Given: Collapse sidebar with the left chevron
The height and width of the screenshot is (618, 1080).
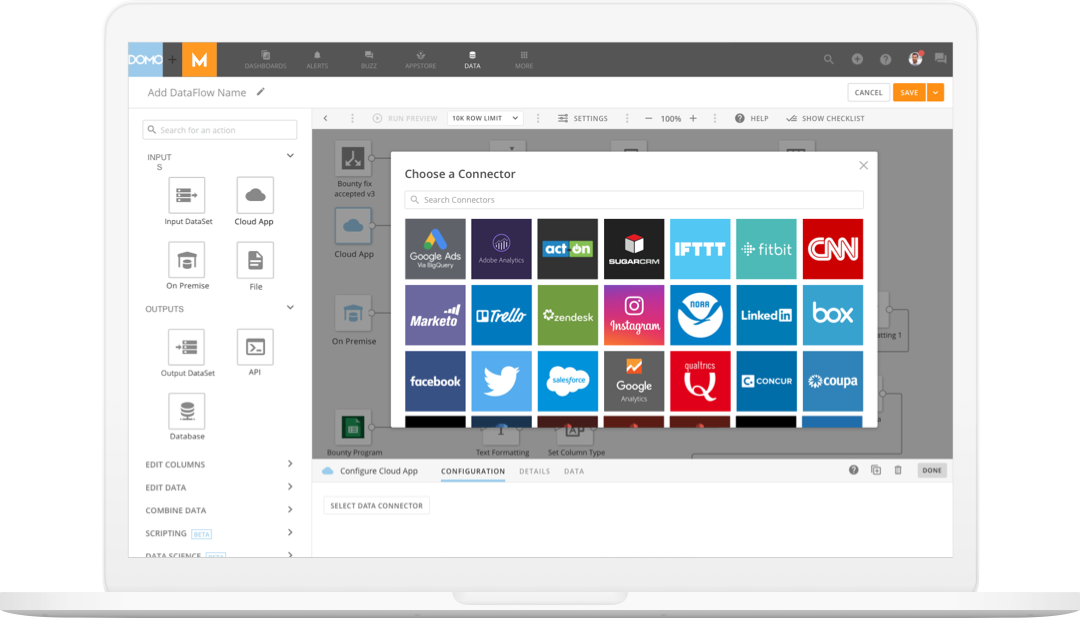Looking at the screenshot, I should (x=326, y=119).
